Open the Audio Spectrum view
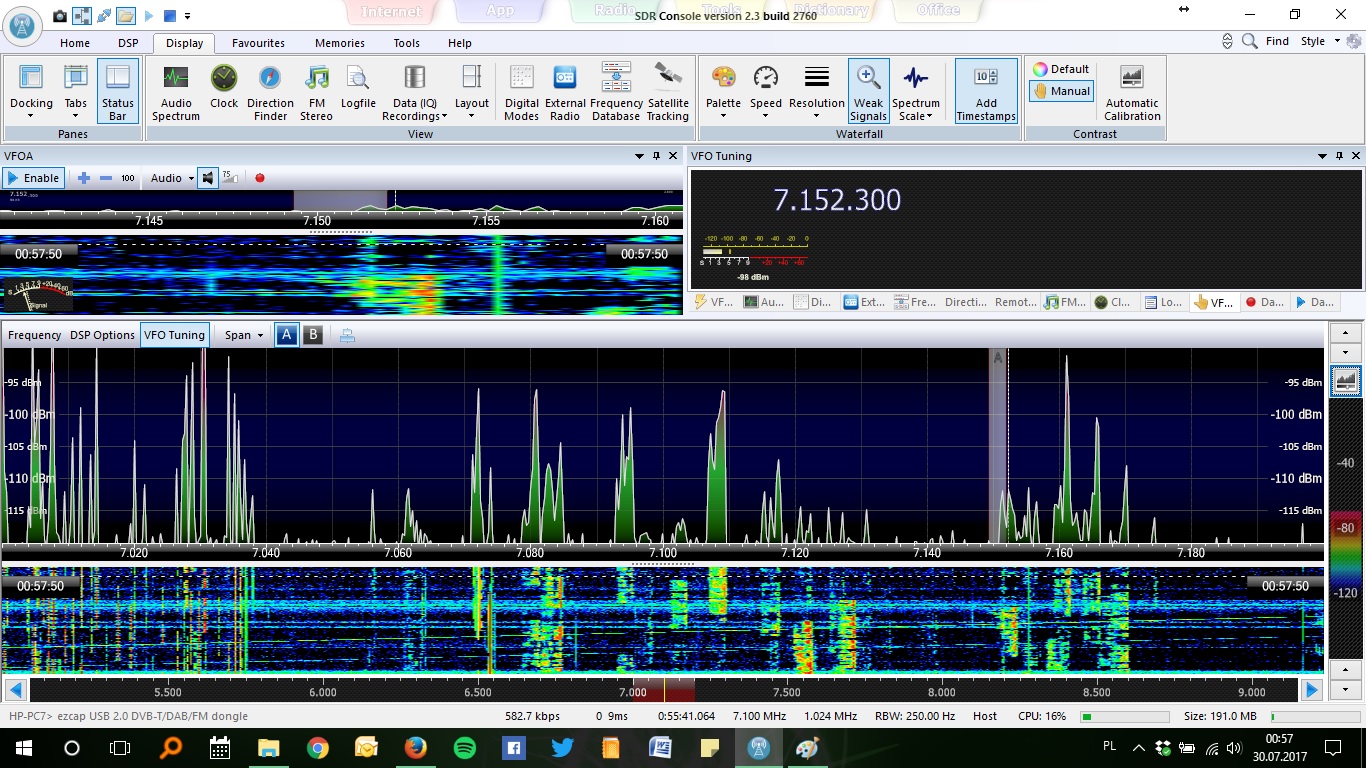Viewport: 1366px width, 768px height. pos(176,92)
